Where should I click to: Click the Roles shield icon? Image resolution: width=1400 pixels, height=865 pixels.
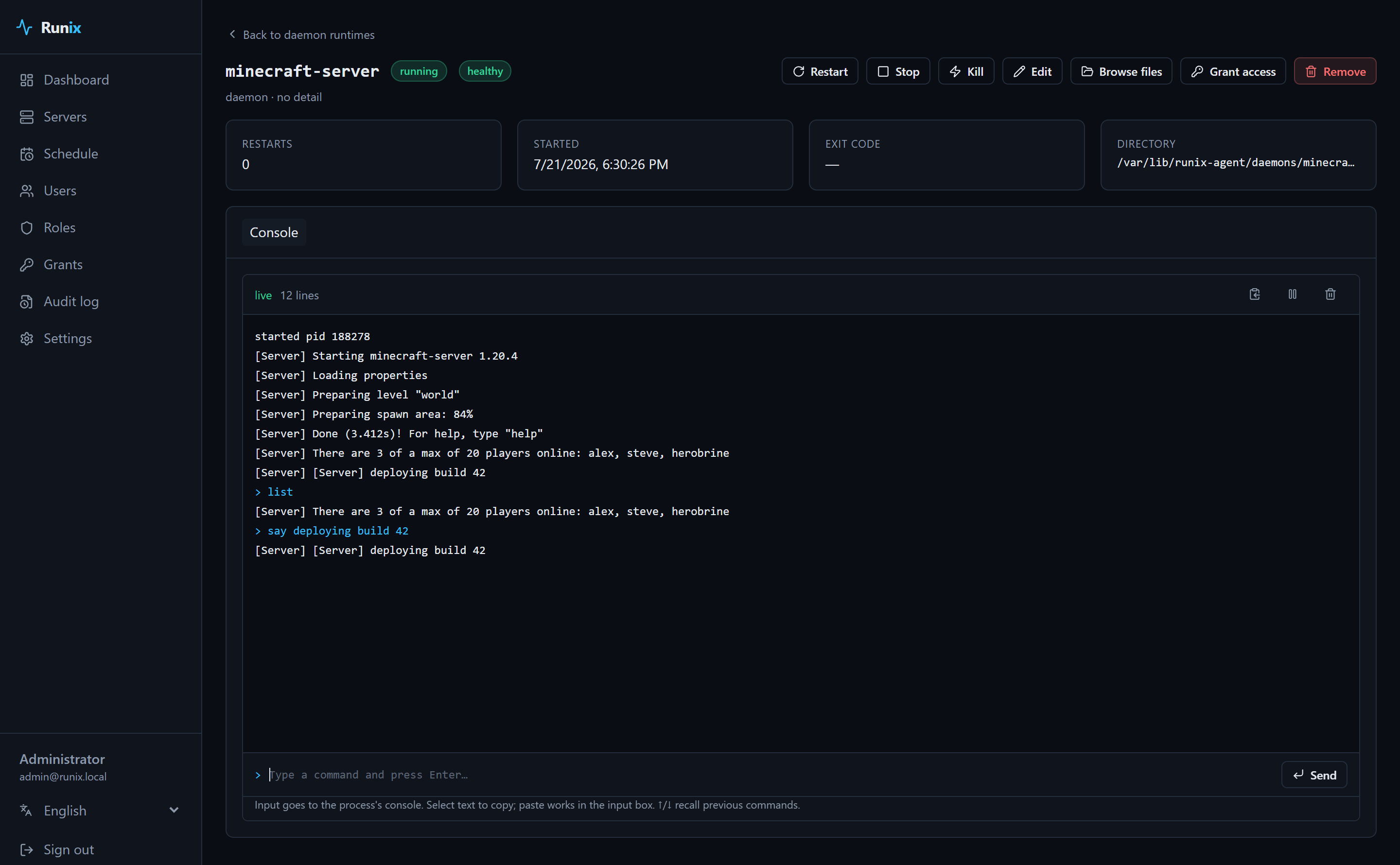pos(26,228)
